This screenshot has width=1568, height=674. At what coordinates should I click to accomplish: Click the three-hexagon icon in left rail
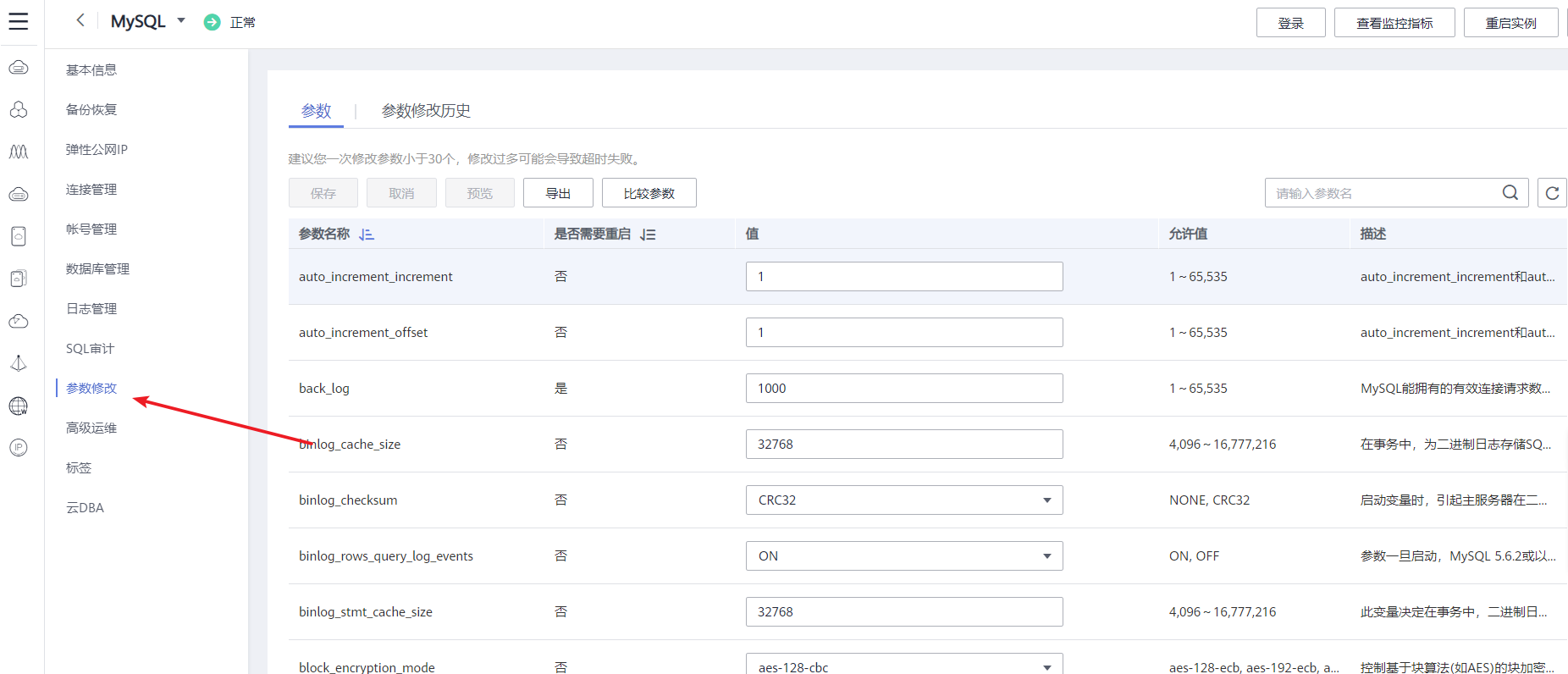(19, 110)
